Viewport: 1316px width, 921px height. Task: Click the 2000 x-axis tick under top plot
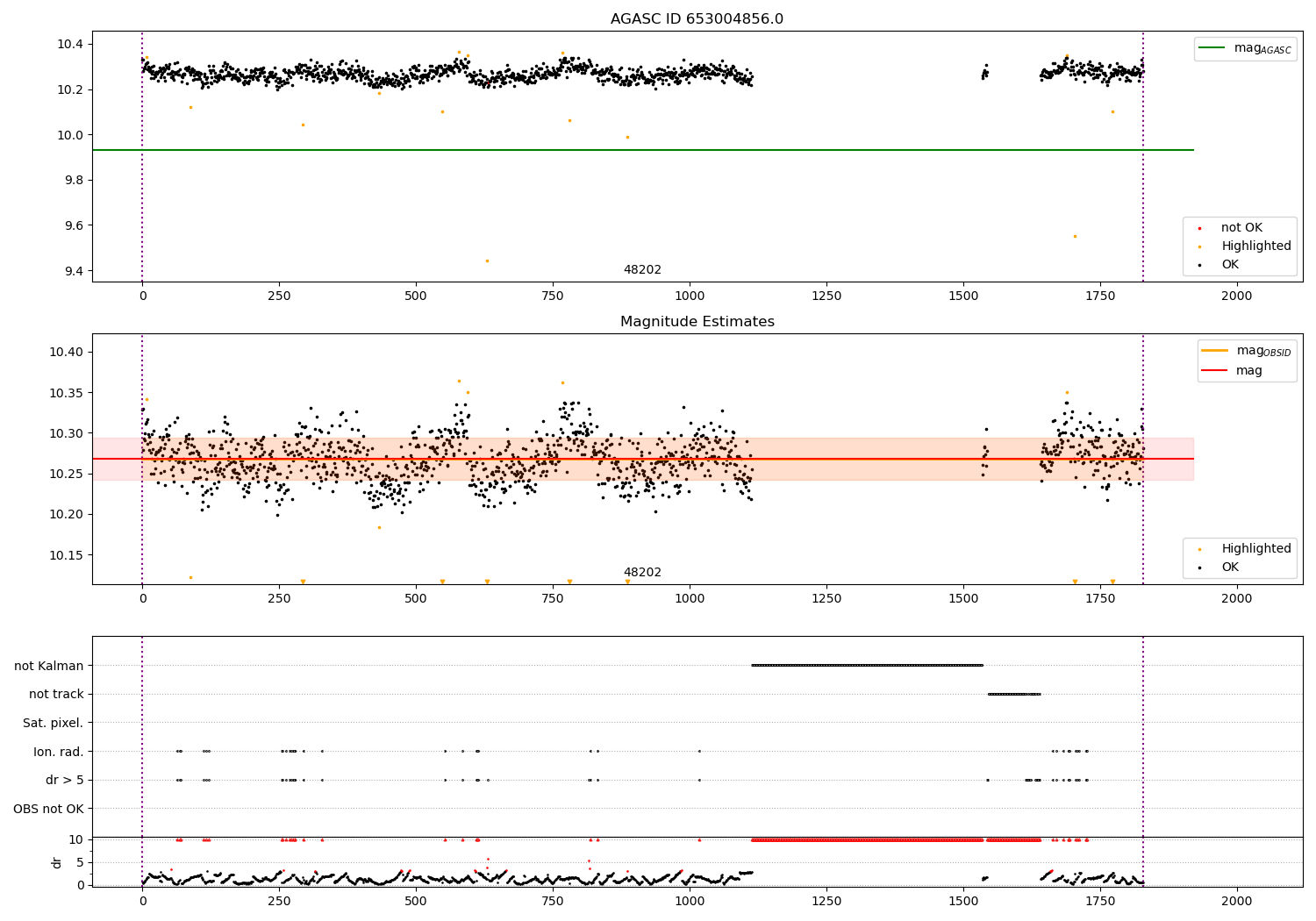pos(1237,296)
